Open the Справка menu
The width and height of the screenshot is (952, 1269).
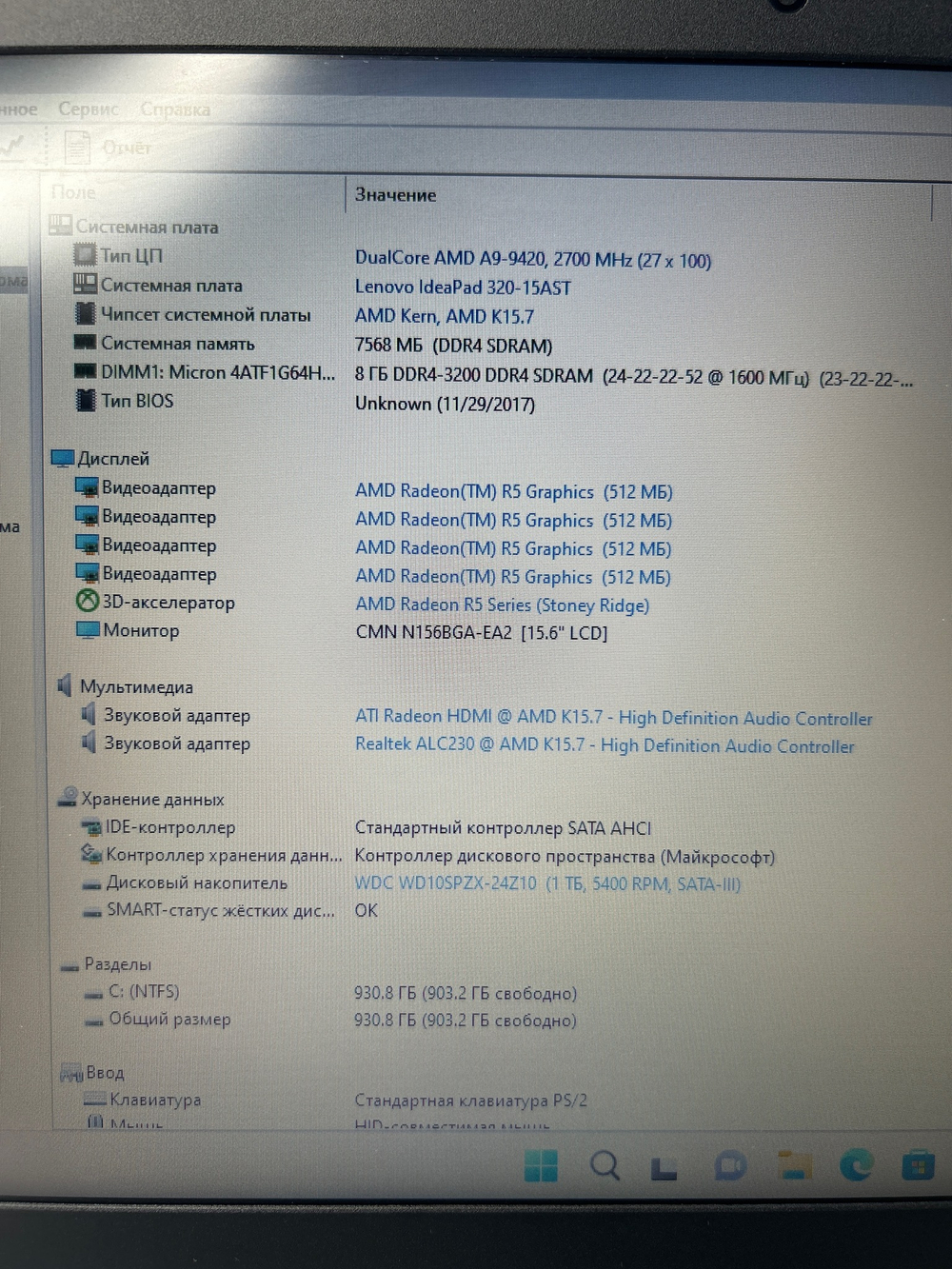point(174,109)
